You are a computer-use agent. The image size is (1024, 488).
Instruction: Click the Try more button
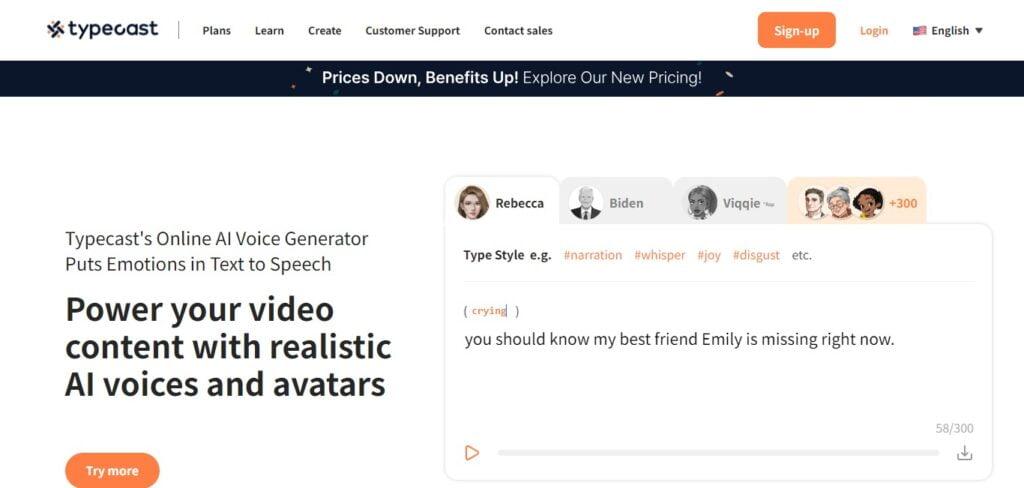112,470
